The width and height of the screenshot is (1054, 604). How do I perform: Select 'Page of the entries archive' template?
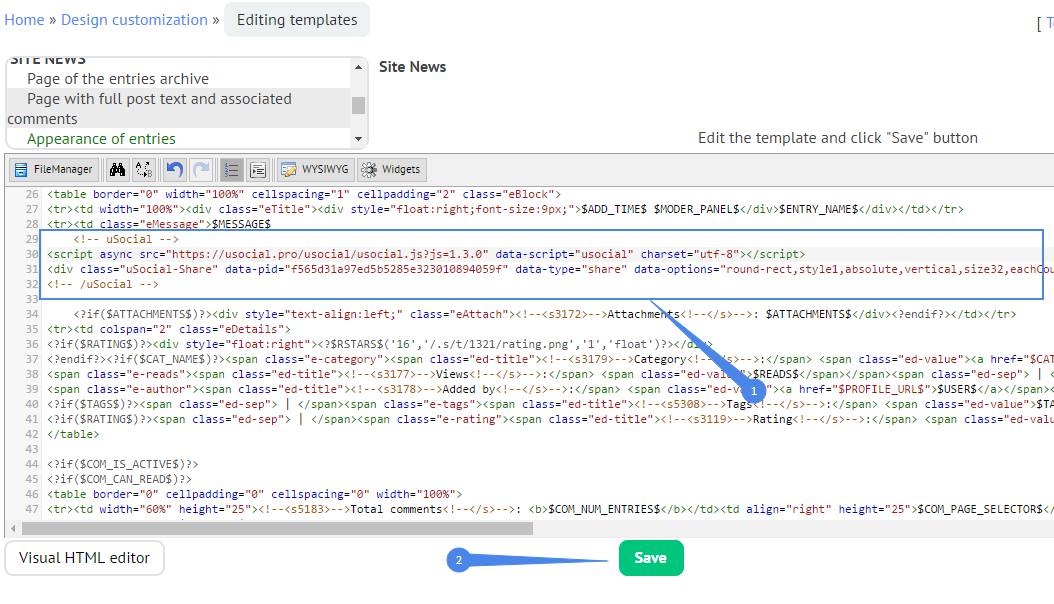[118, 79]
